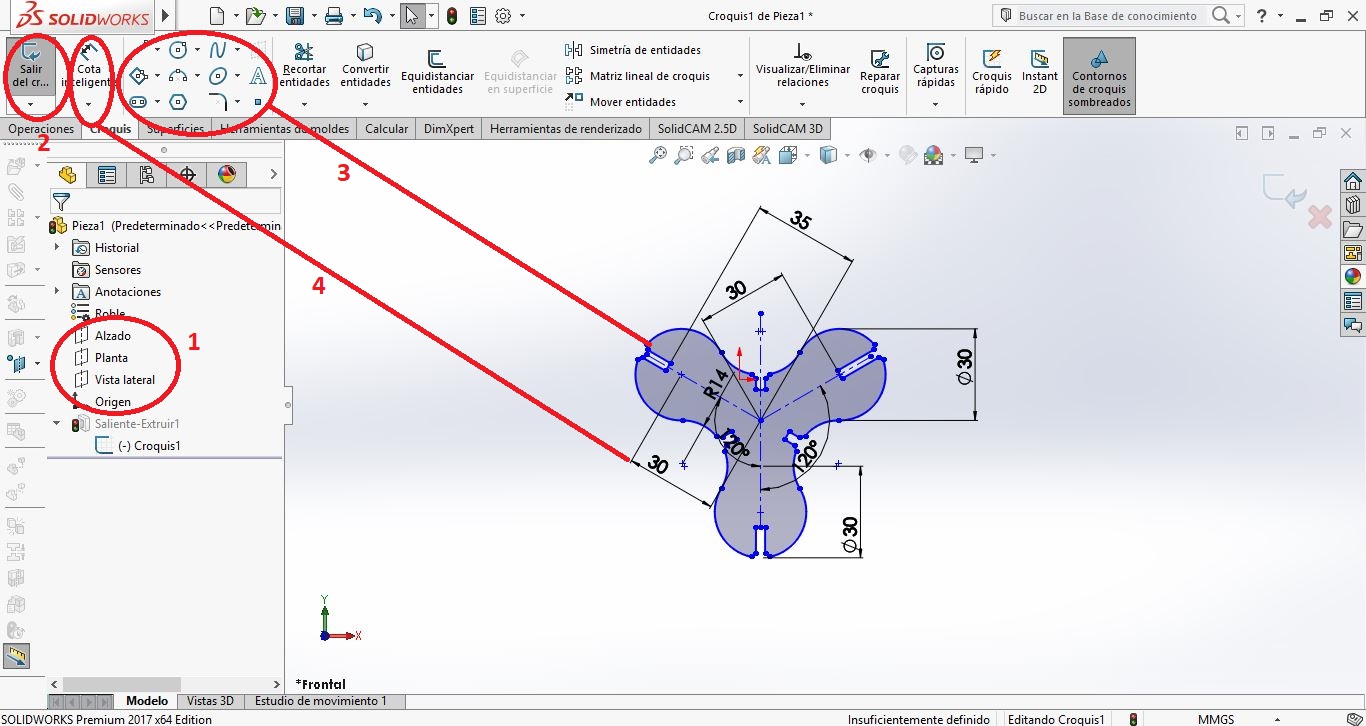The height and width of the screenshot is (726, 1366).
Task: Open the Capturas rápidas dropdown arrow
Action: tap(936, 104)
